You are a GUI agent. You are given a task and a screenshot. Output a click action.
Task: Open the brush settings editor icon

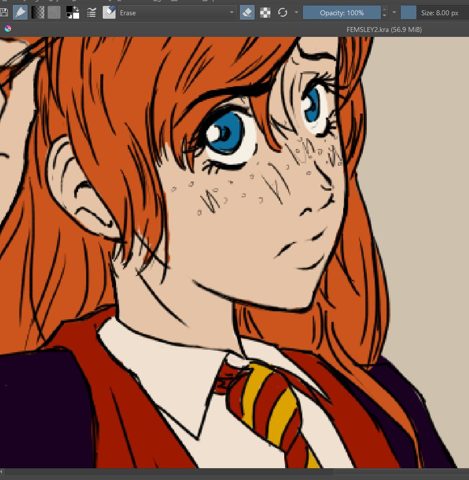point(91,13)
